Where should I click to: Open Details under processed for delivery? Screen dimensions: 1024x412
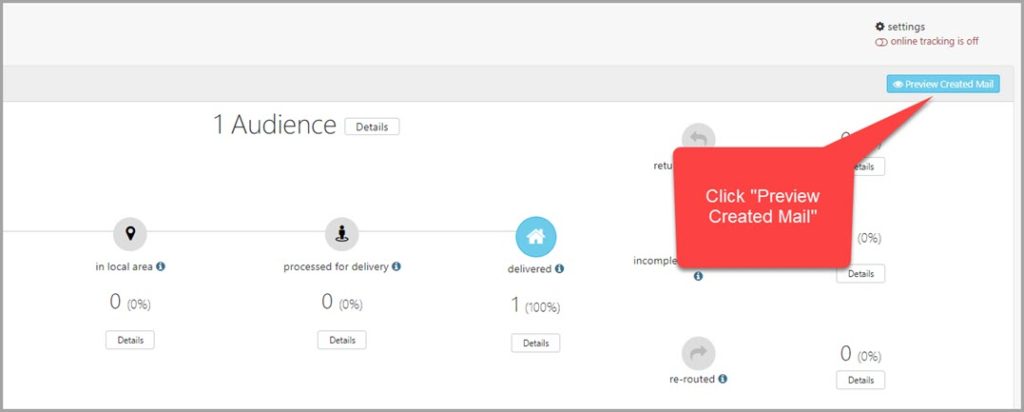click(x=342, y=340)
